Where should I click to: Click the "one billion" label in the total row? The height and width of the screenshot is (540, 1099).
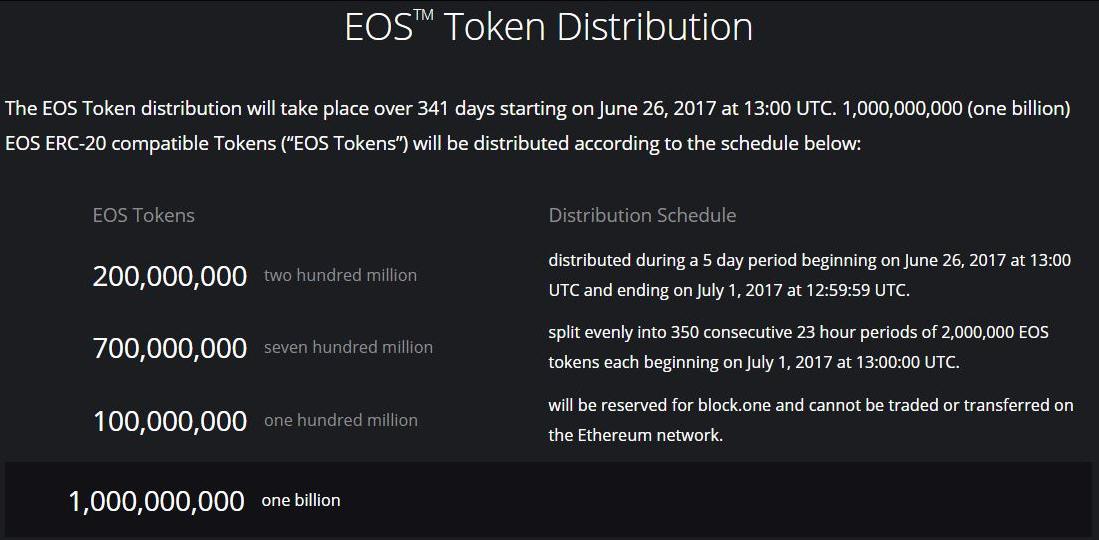tap(300, 500)
